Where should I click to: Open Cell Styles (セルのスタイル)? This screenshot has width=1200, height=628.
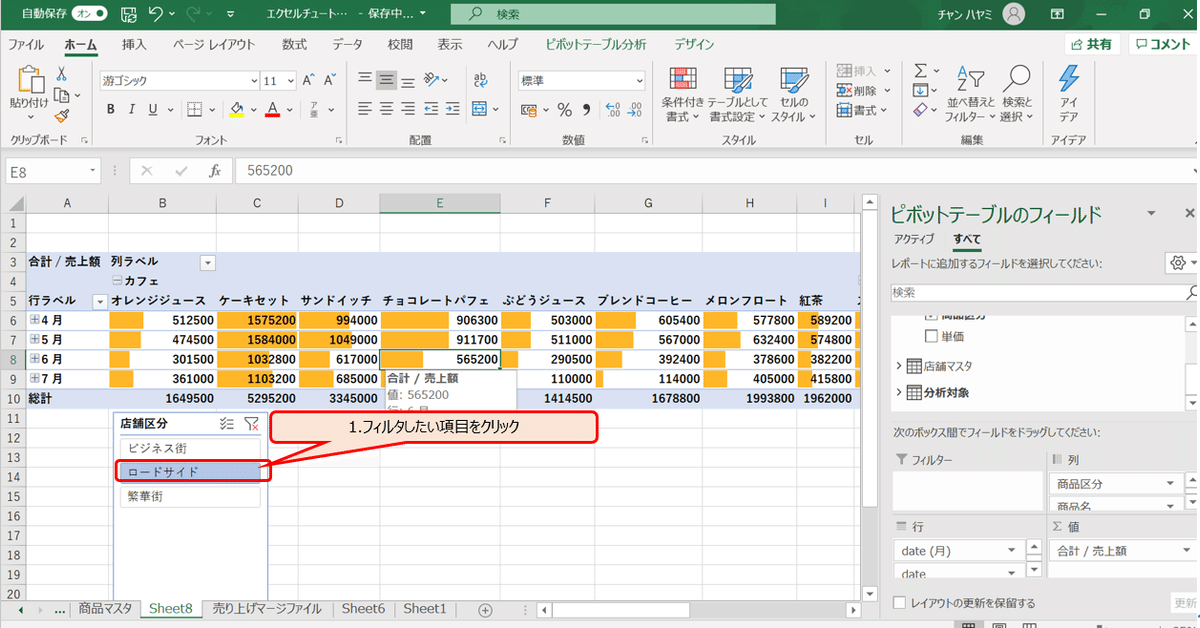[x=794, y=96]
